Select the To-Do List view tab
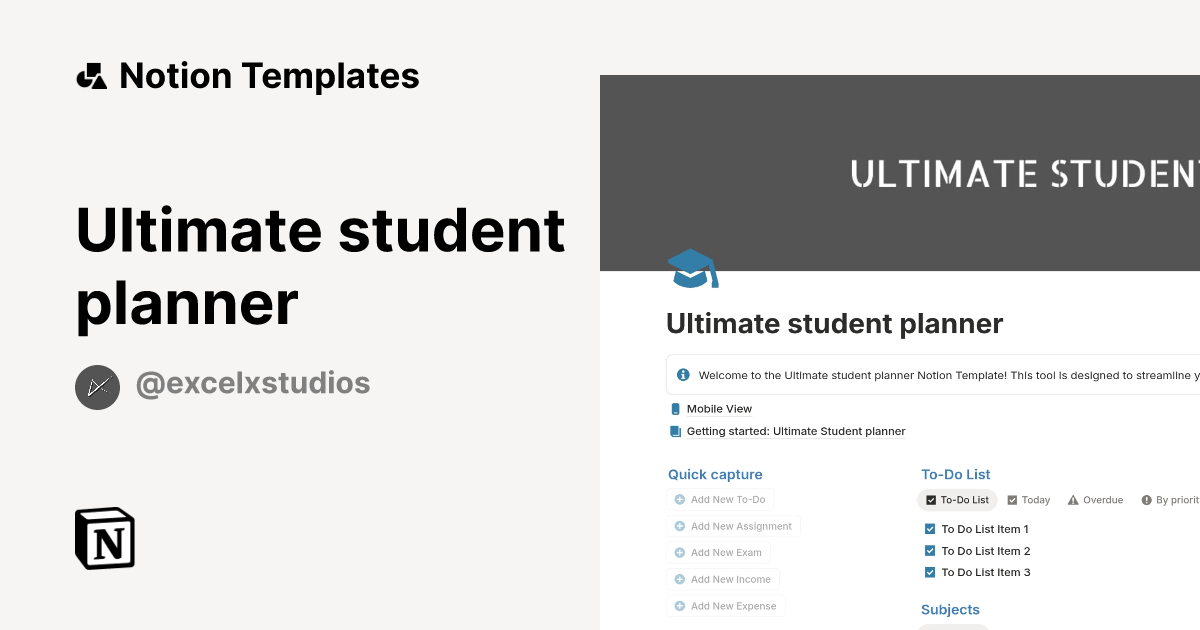 (956, 499)
